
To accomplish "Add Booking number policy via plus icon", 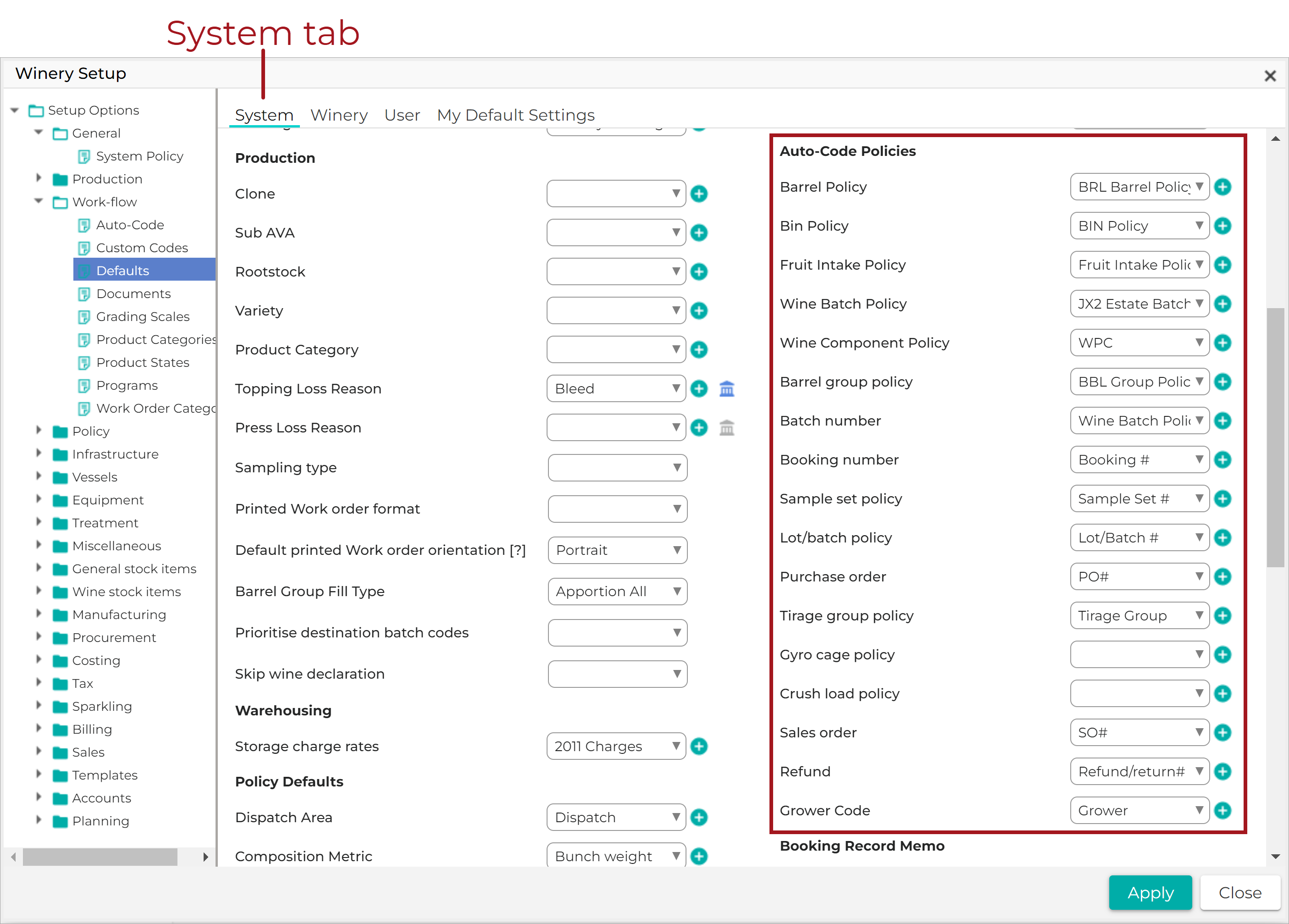I will tap(1222, 460).
